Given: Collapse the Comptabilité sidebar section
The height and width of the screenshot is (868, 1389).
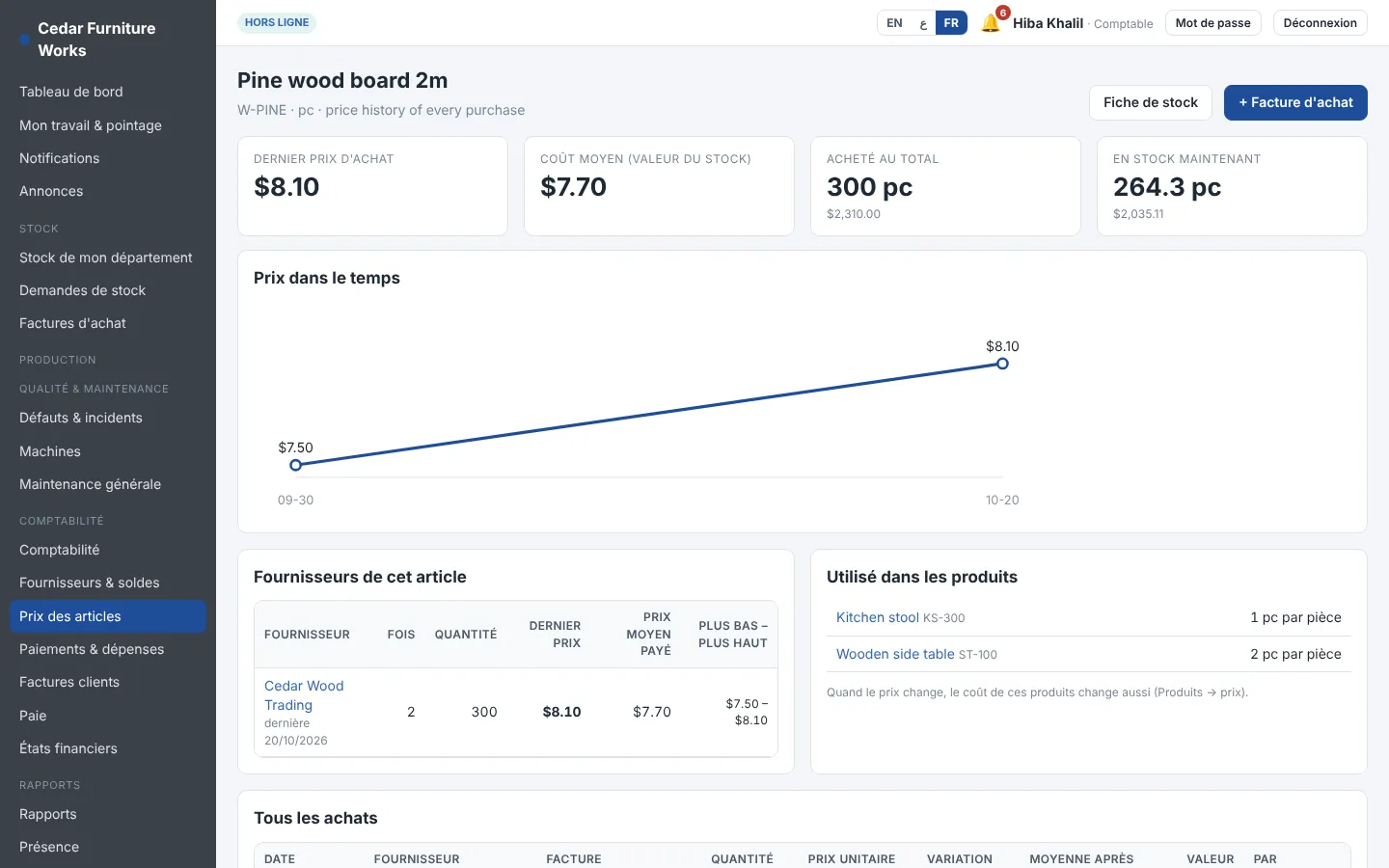Looking at the screenshot, I should point(61,521).
